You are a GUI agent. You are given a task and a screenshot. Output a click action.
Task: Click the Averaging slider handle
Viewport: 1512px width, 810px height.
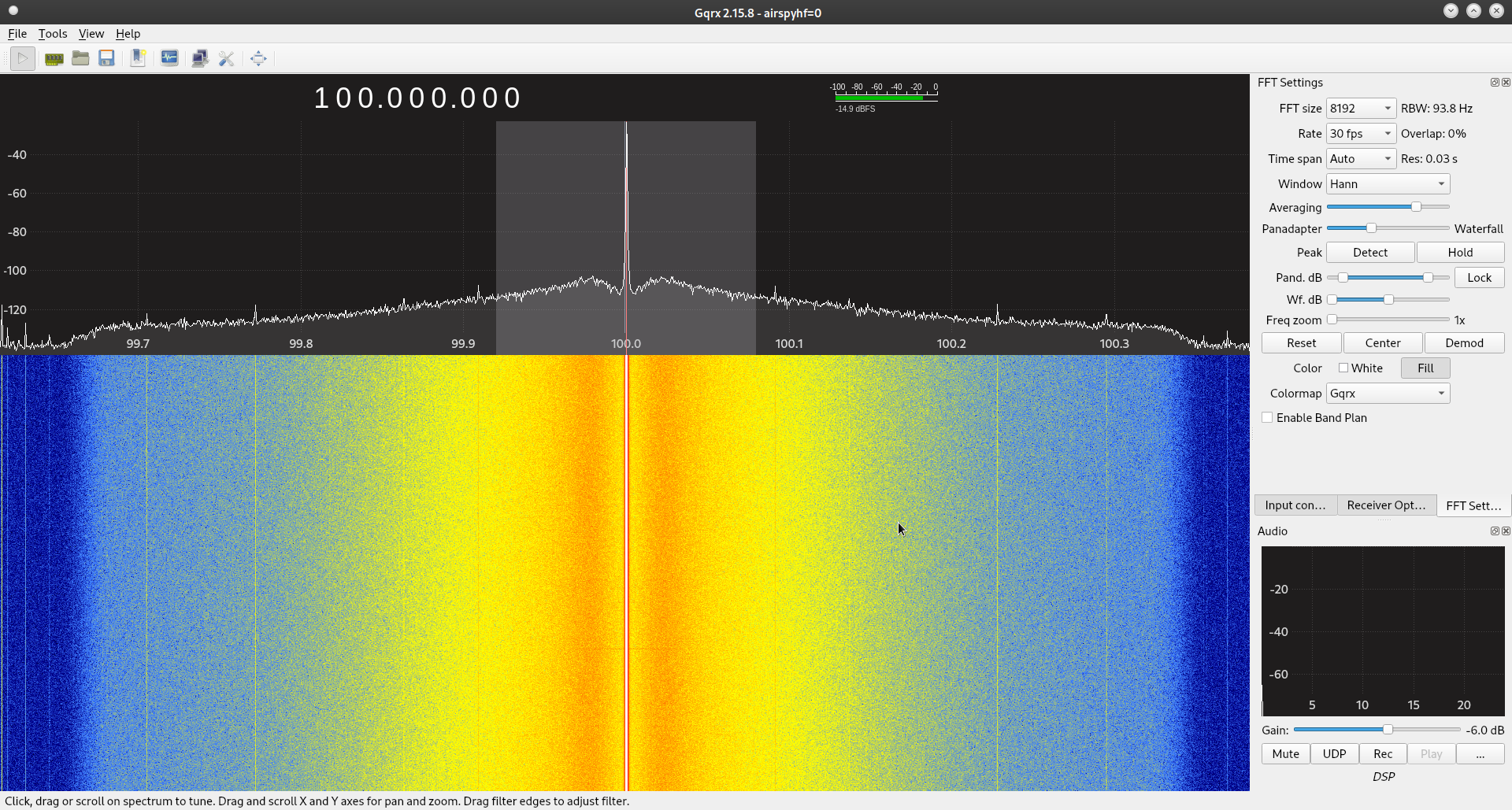coord(1416,207)
